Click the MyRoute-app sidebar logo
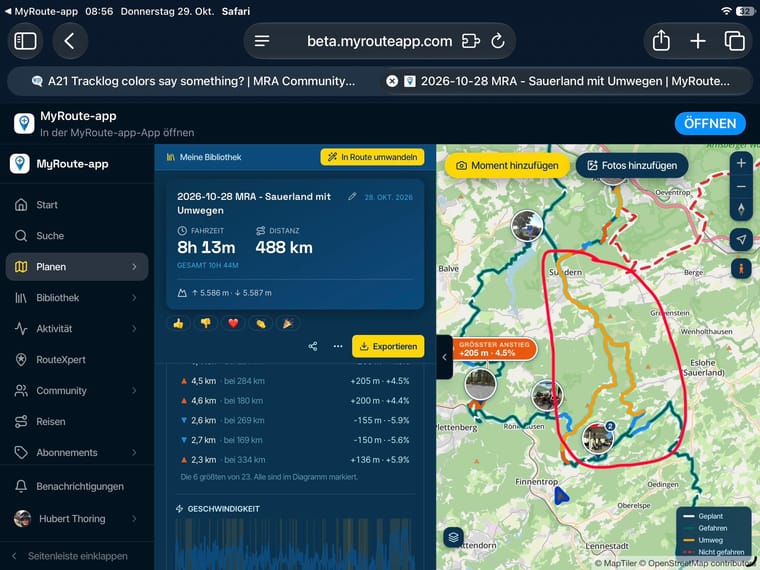Image resolution: width=760 pixels, height=570 pixels. click(20, 164)
